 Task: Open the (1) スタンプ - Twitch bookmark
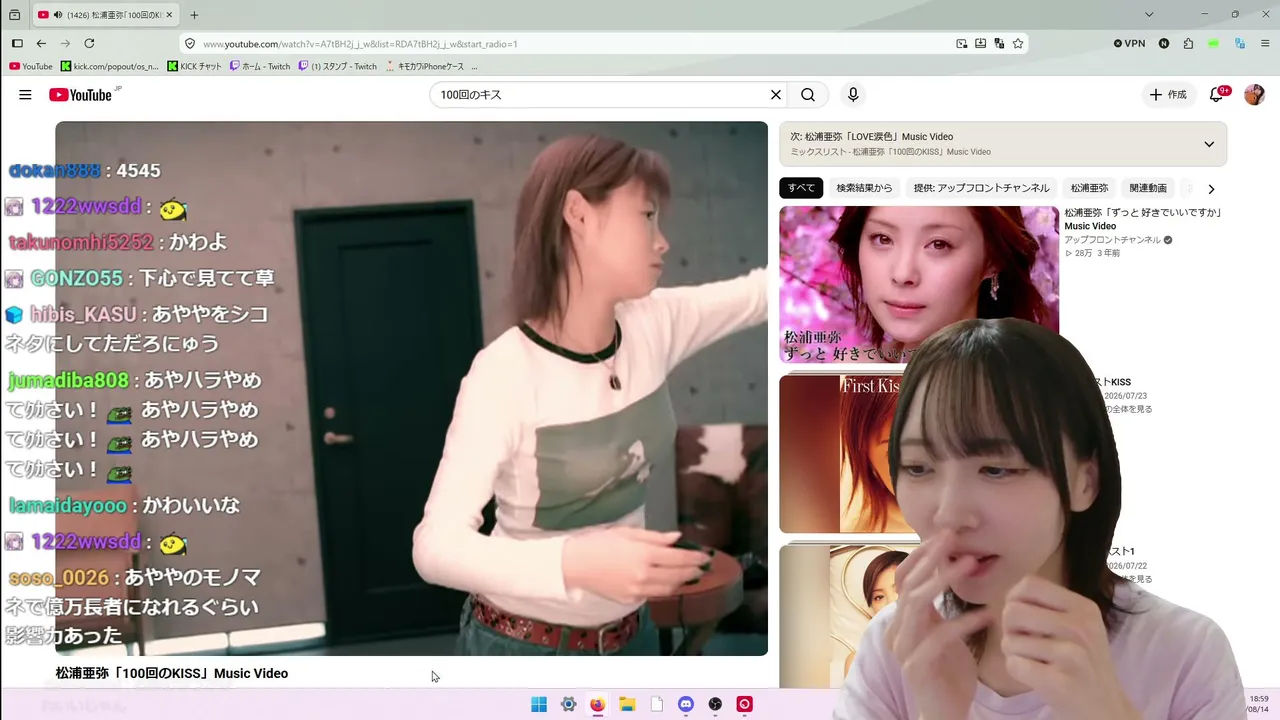point(338,67)
